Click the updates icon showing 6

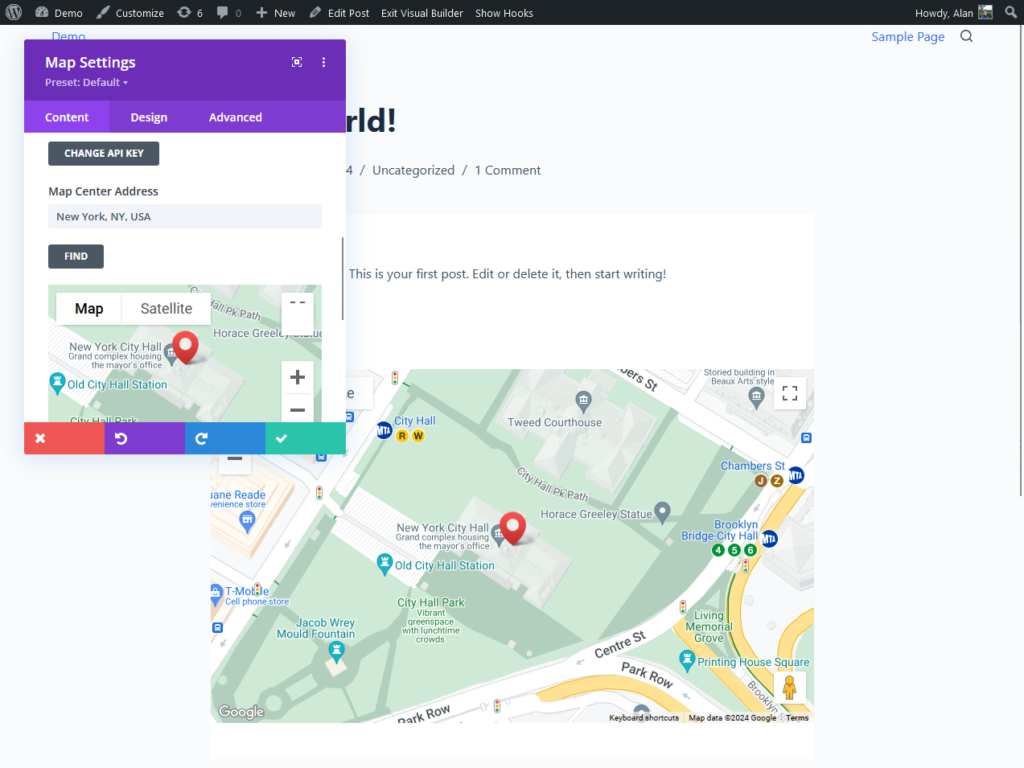point(190,12)
